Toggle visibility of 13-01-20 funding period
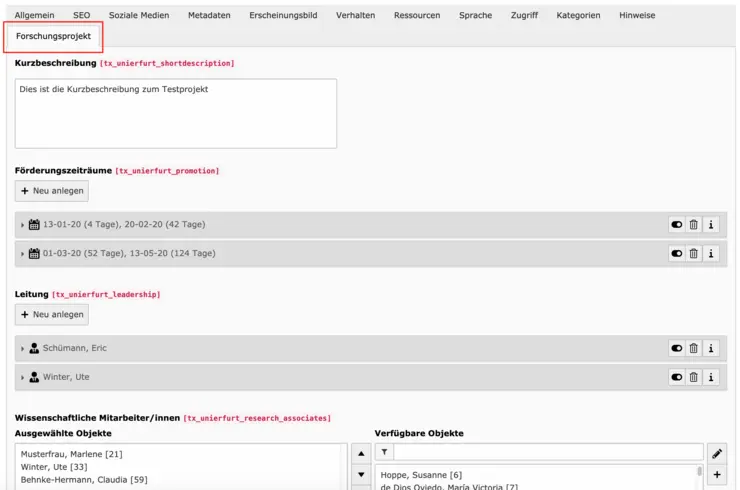Viewport: 740px width, 490px height. click(x=677, y=225)
